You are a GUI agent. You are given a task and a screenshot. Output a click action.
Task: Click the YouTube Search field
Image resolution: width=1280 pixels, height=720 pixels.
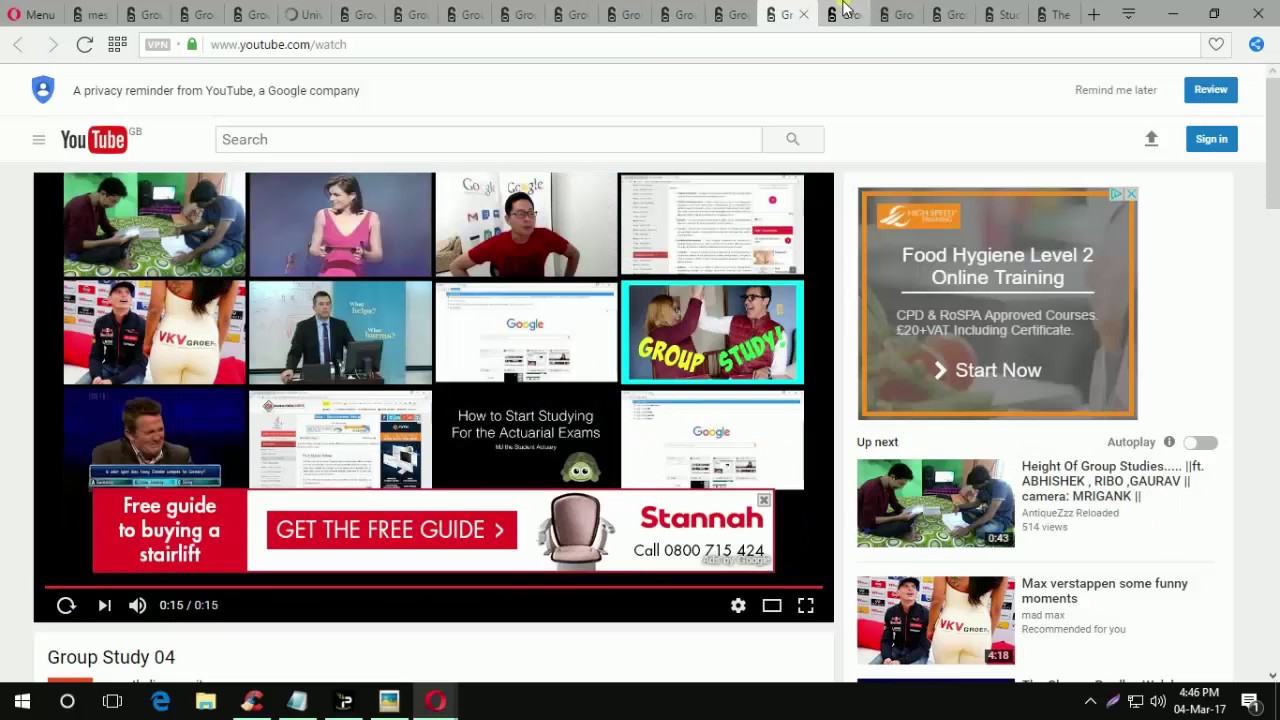[x=488, y=139]
